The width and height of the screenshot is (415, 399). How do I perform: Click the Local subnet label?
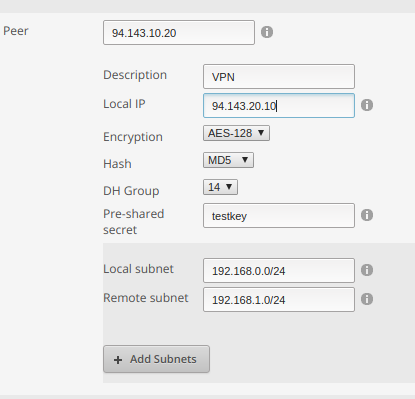pyautogui.click(x=138, y=269)
